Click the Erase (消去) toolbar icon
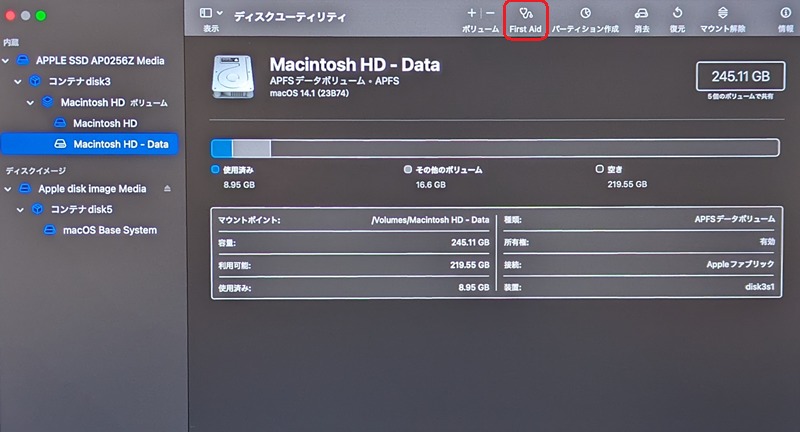The height and width of the screenshot is (432, 800). pyautogui.click(x=641, y=19)
